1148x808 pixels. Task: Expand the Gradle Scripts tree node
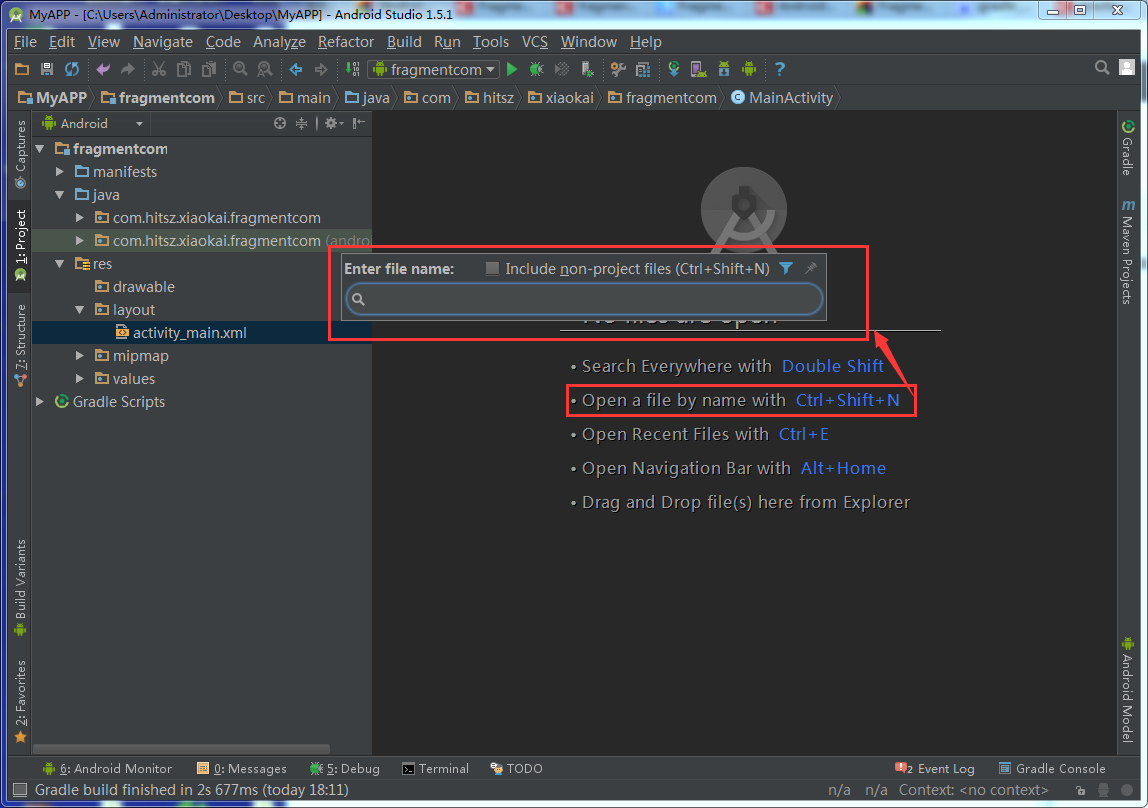[x=40, y=401]
